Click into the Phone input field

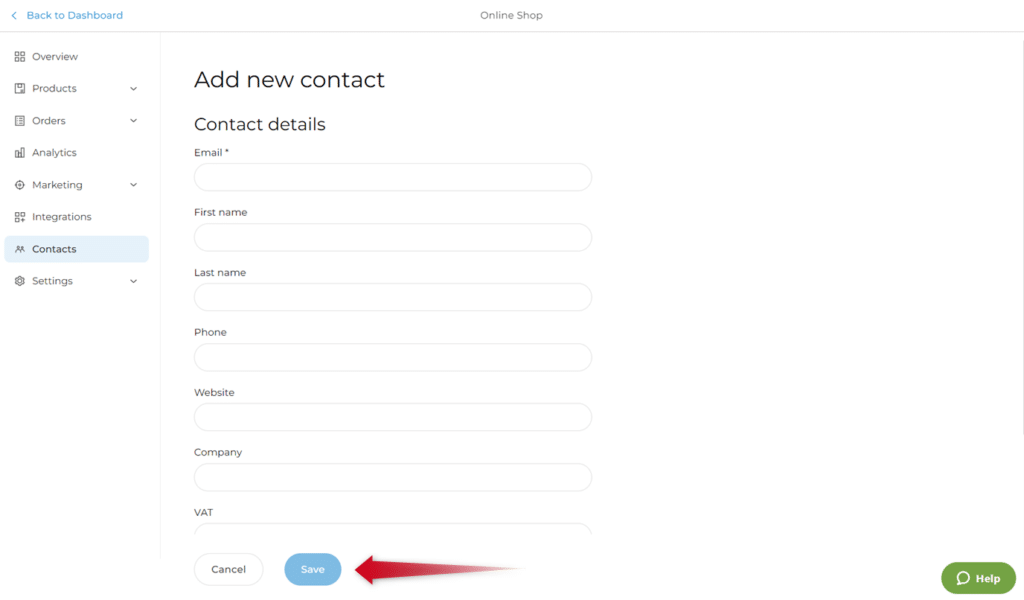[392, 357]
